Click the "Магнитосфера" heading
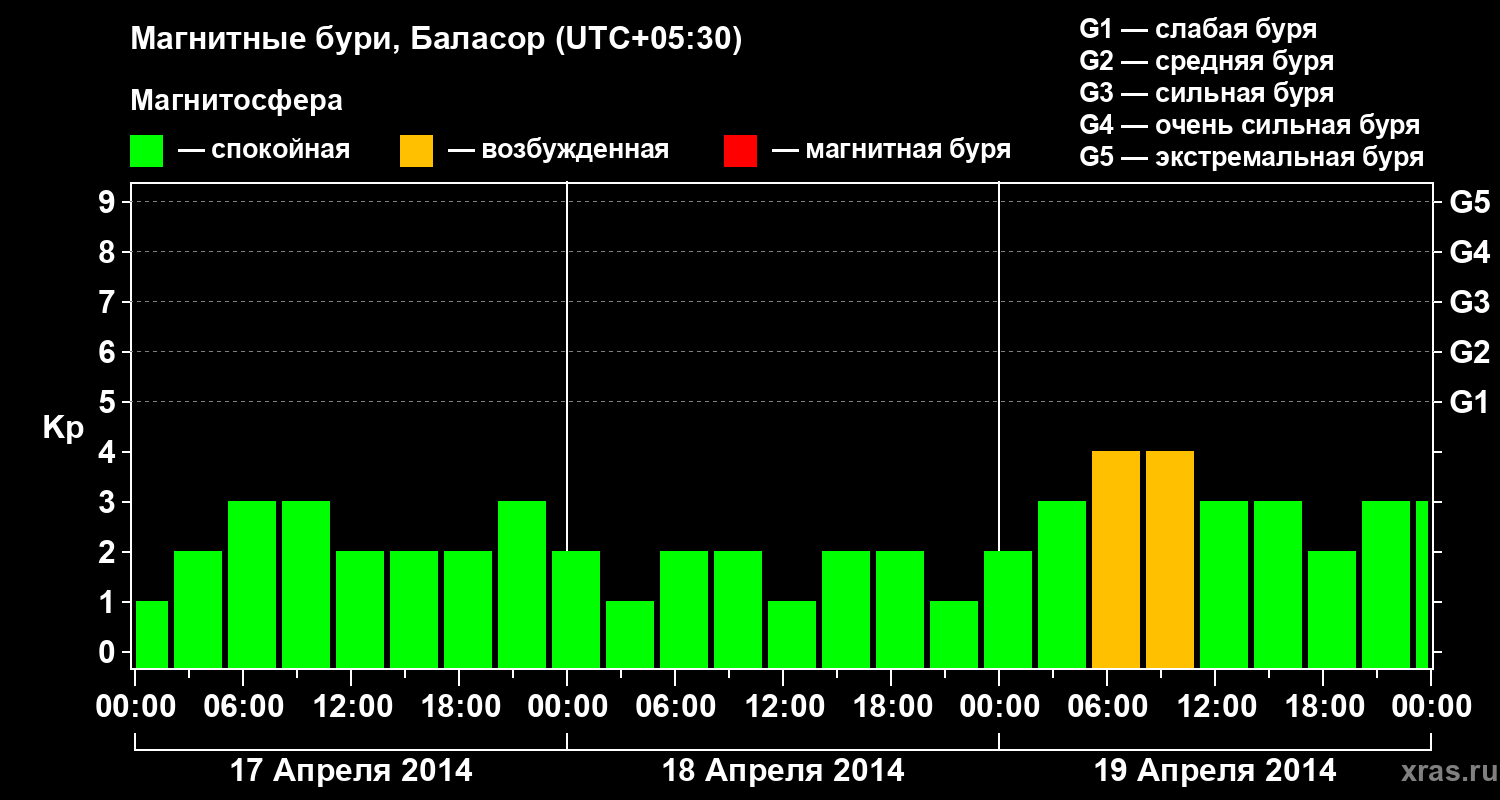The height and width of the screenshot is (800, 1500). click(x=237, y=101)
